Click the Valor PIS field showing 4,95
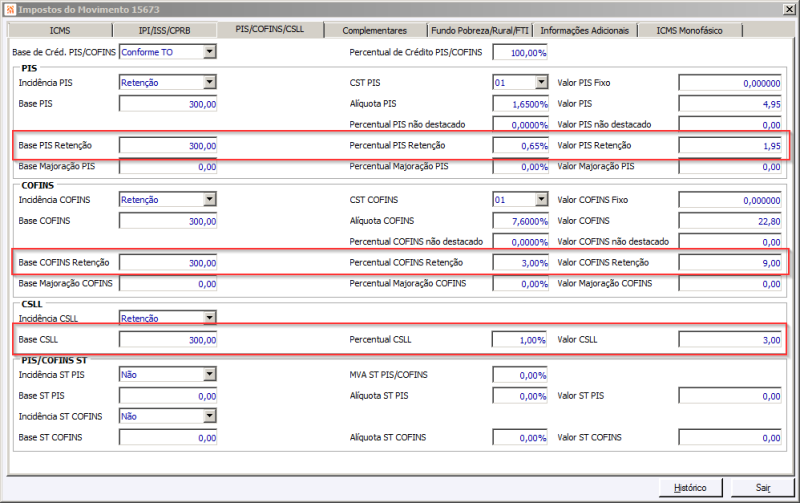Image resolution: width=800 pixels, height=503 pixels. click(x=730, y=104)
